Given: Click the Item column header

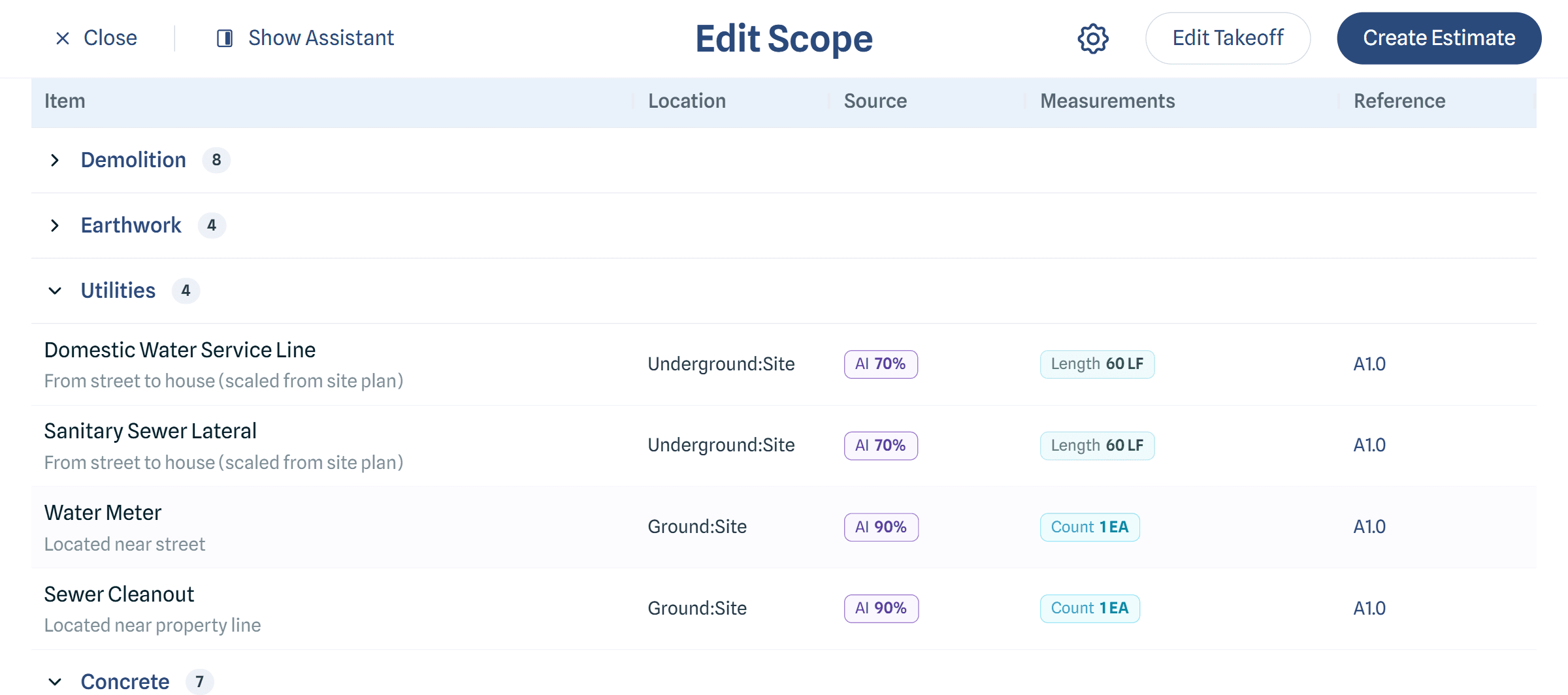Looking at the screenshot, I should coord(65,101).
